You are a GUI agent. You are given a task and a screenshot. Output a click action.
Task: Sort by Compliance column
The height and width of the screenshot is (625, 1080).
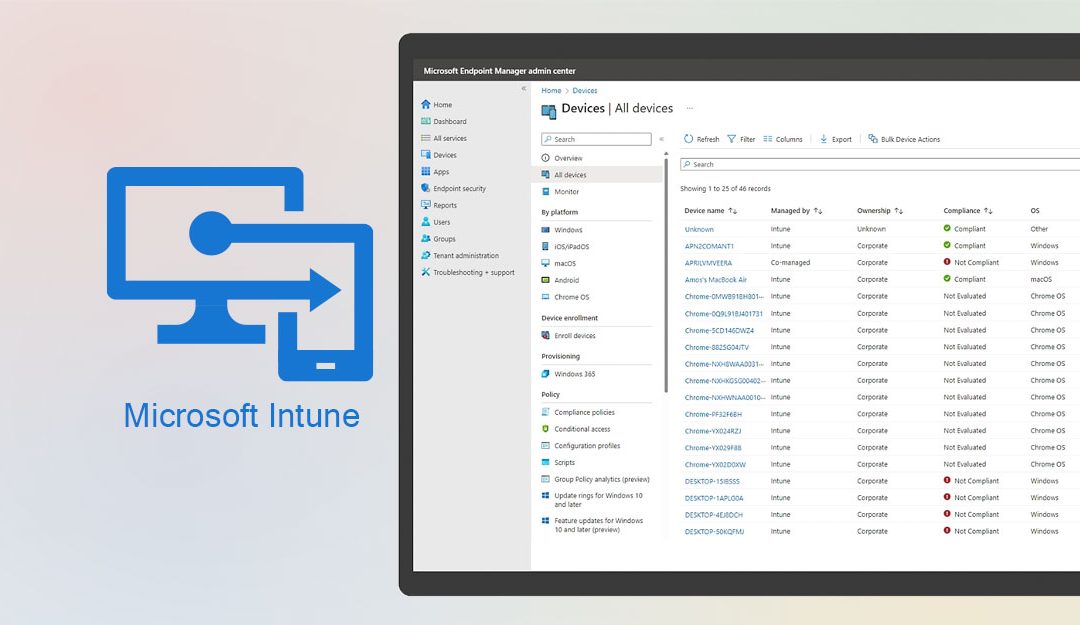(968, 211)
